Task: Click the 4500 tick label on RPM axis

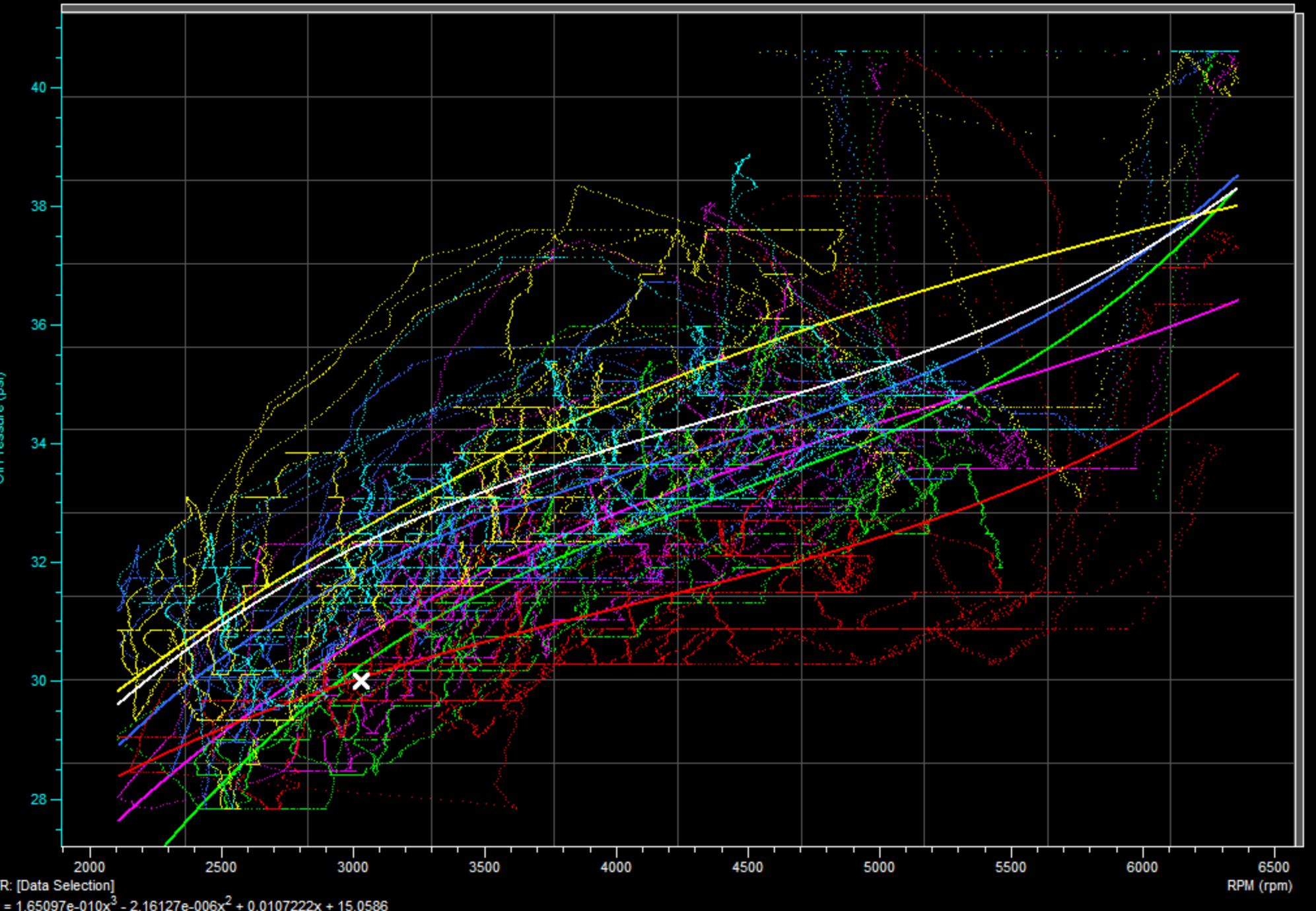Action: [747, 867]
